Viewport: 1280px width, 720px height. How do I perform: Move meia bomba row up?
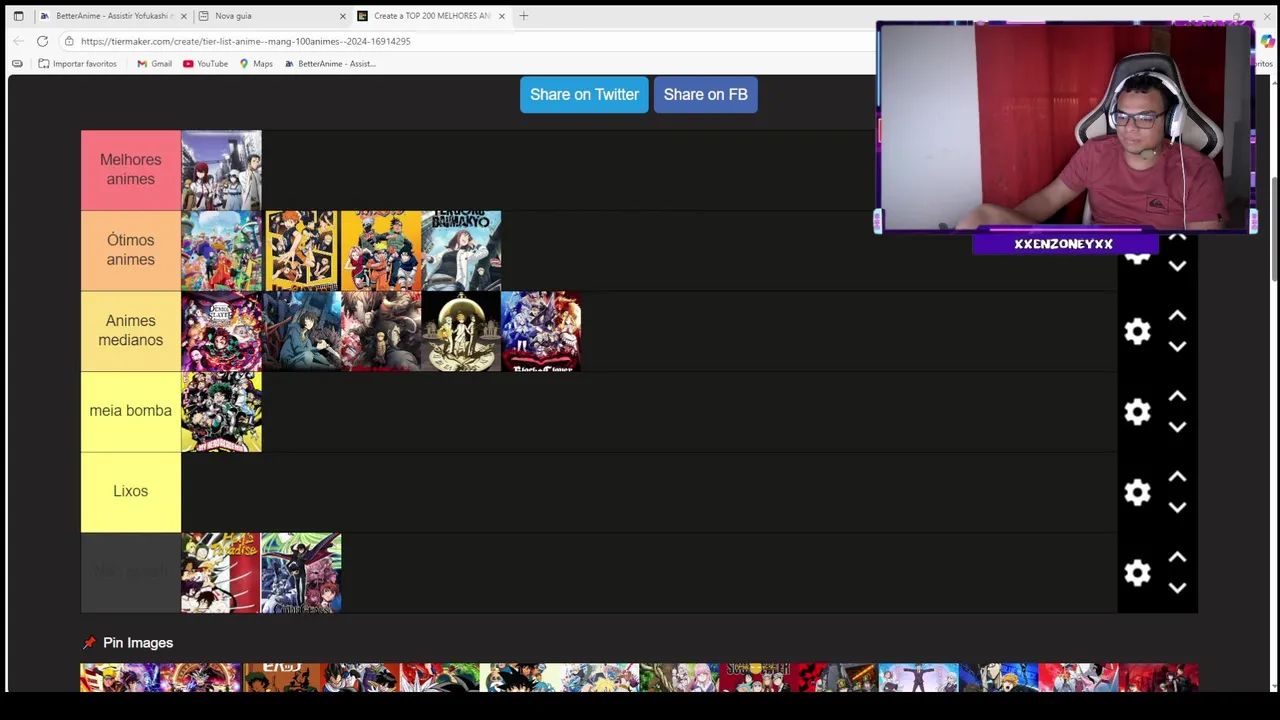coord(1177,396)
